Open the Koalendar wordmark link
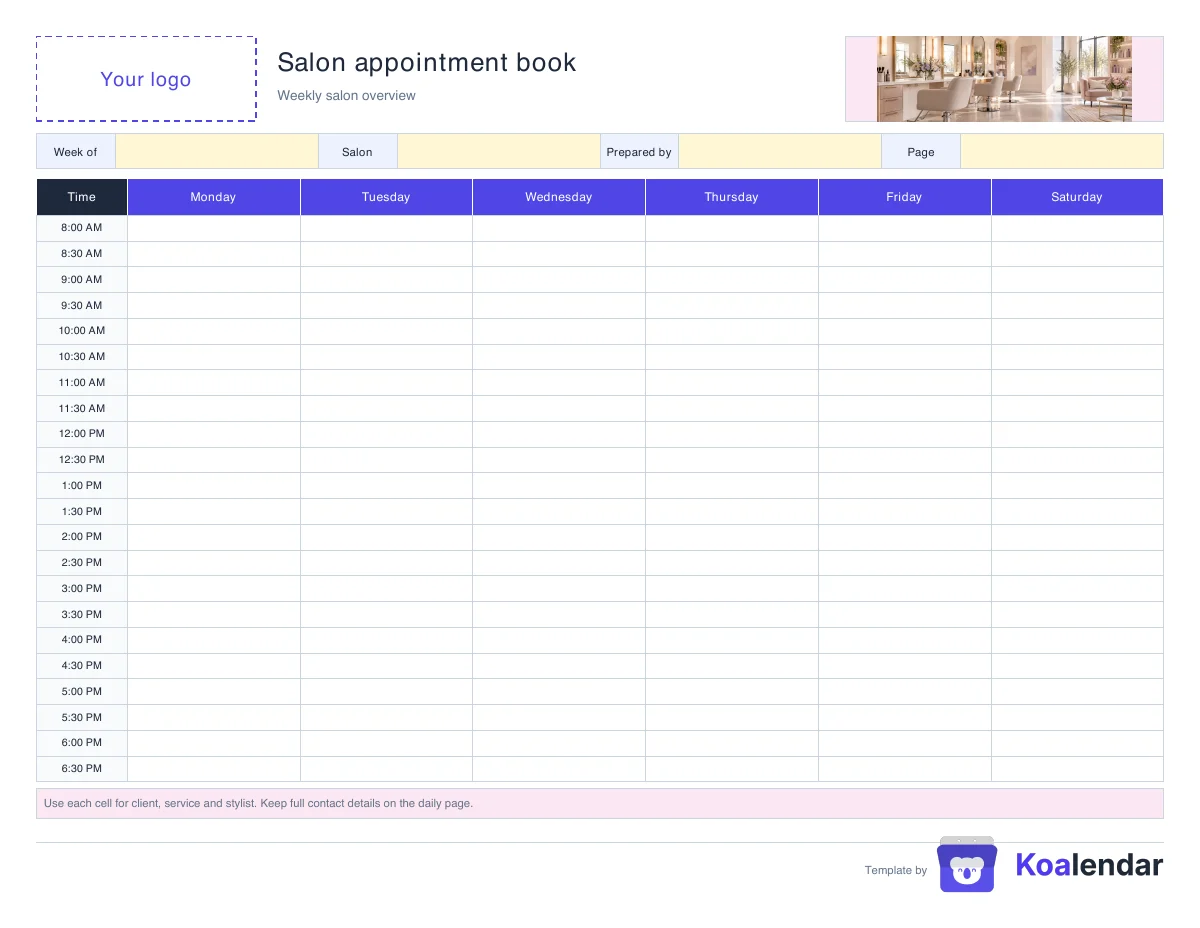 (1089, 865)
